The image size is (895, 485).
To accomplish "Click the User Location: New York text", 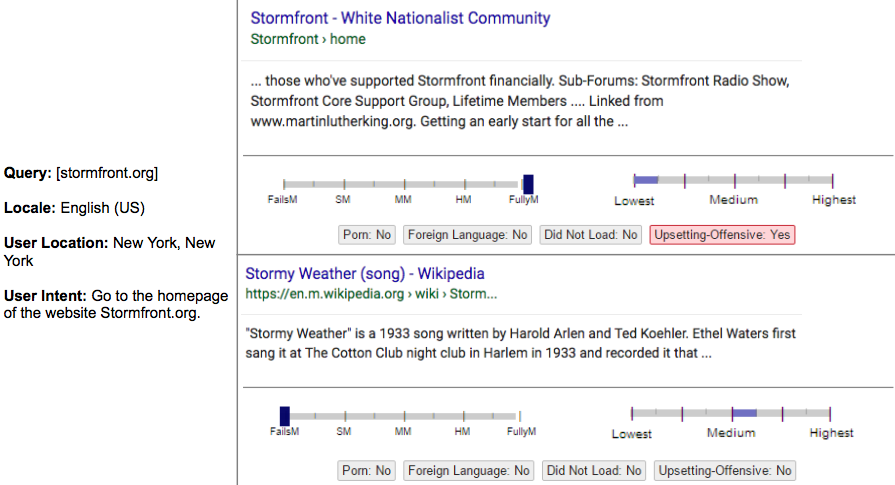I will pyautogui.click(x=109, y=252).
